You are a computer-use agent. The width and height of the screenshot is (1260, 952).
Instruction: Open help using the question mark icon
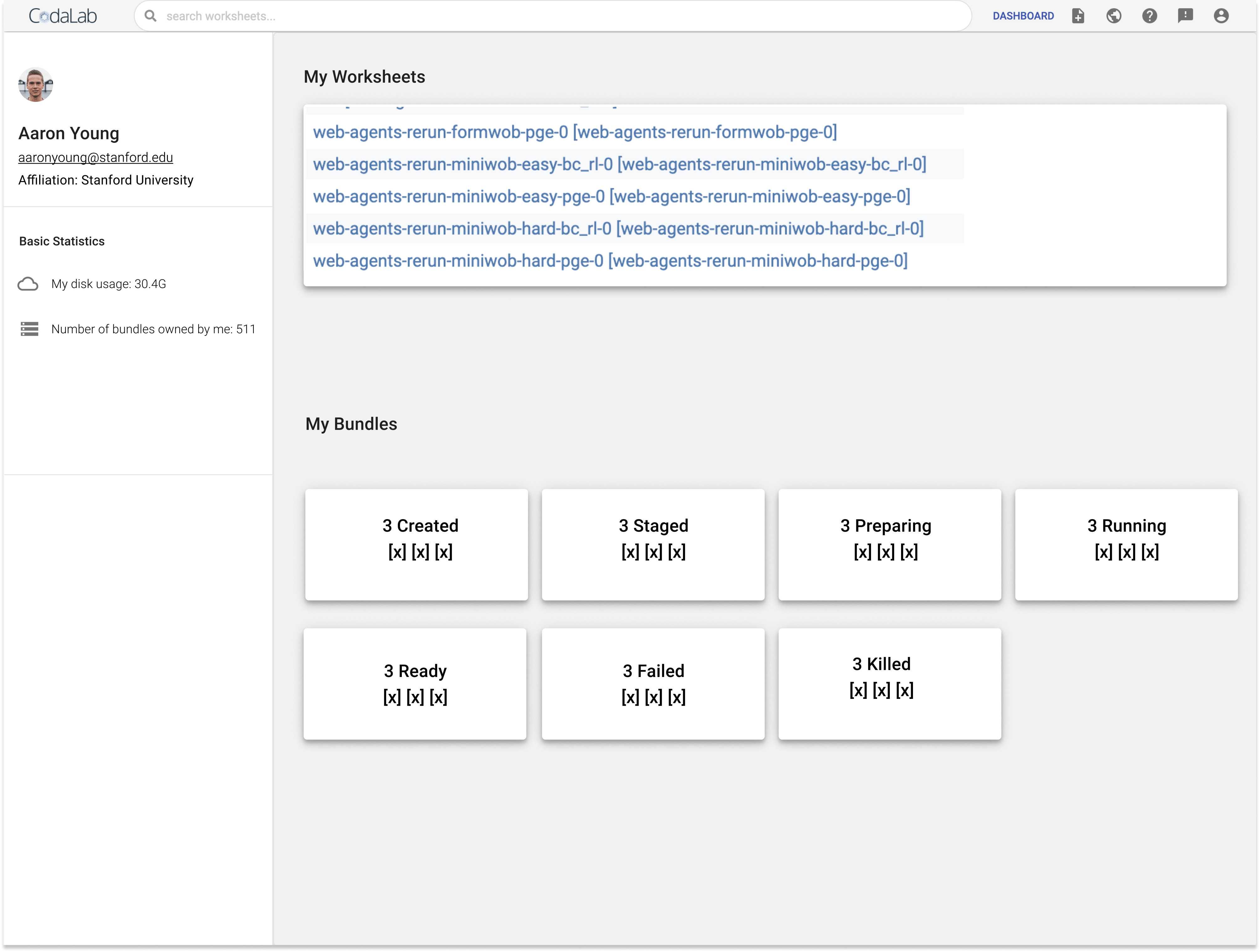tap(1149, 16)
